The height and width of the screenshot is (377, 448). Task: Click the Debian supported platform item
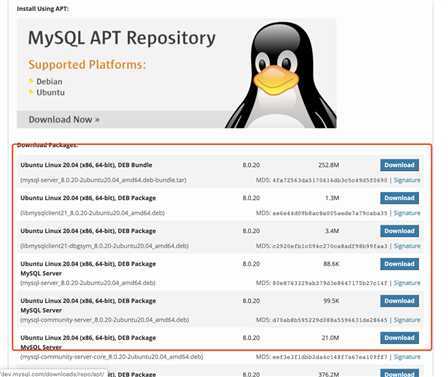tap(49, 82)
